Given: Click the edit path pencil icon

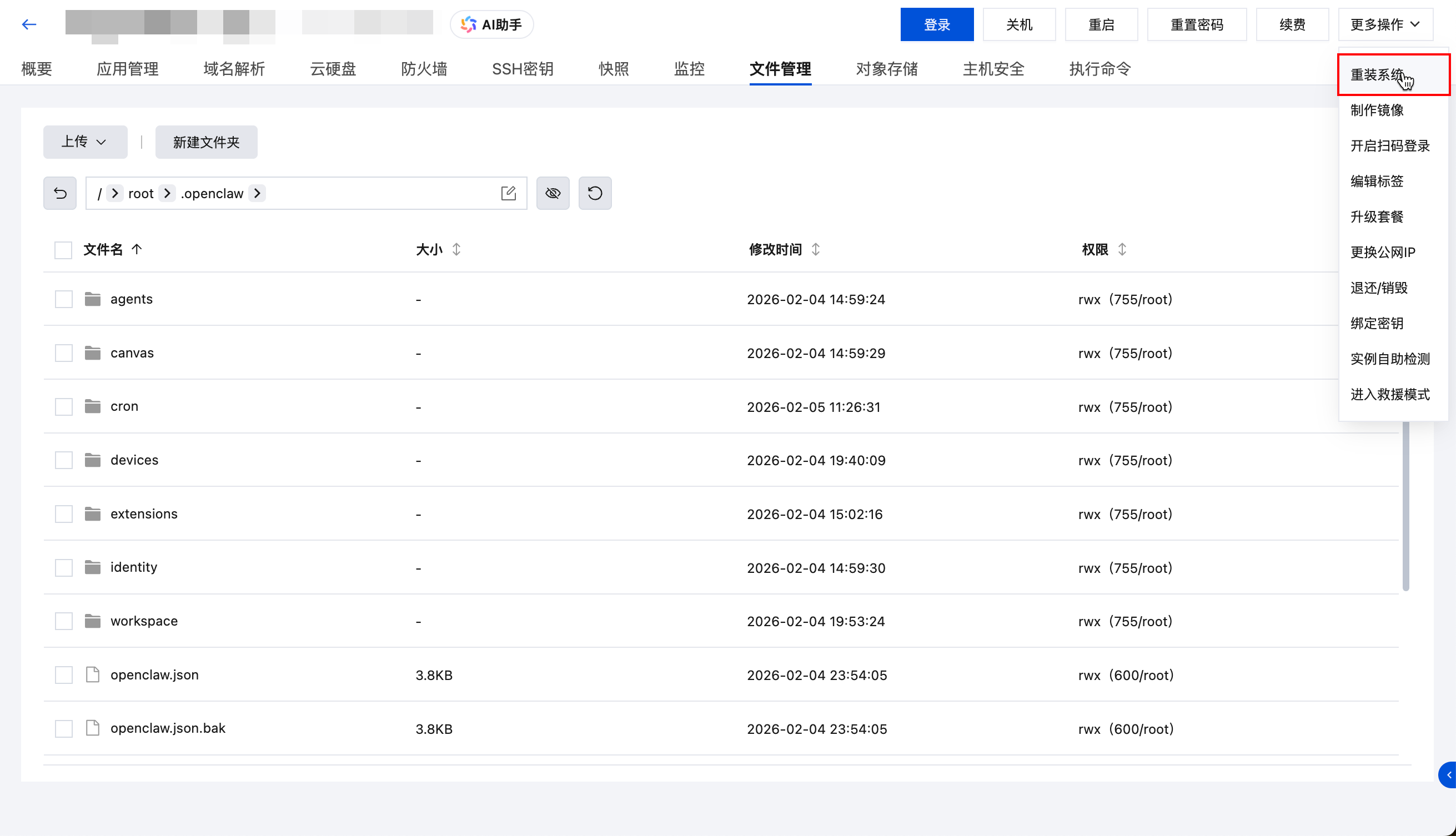Looking at the screenshot, I should (x=508, y=193).
